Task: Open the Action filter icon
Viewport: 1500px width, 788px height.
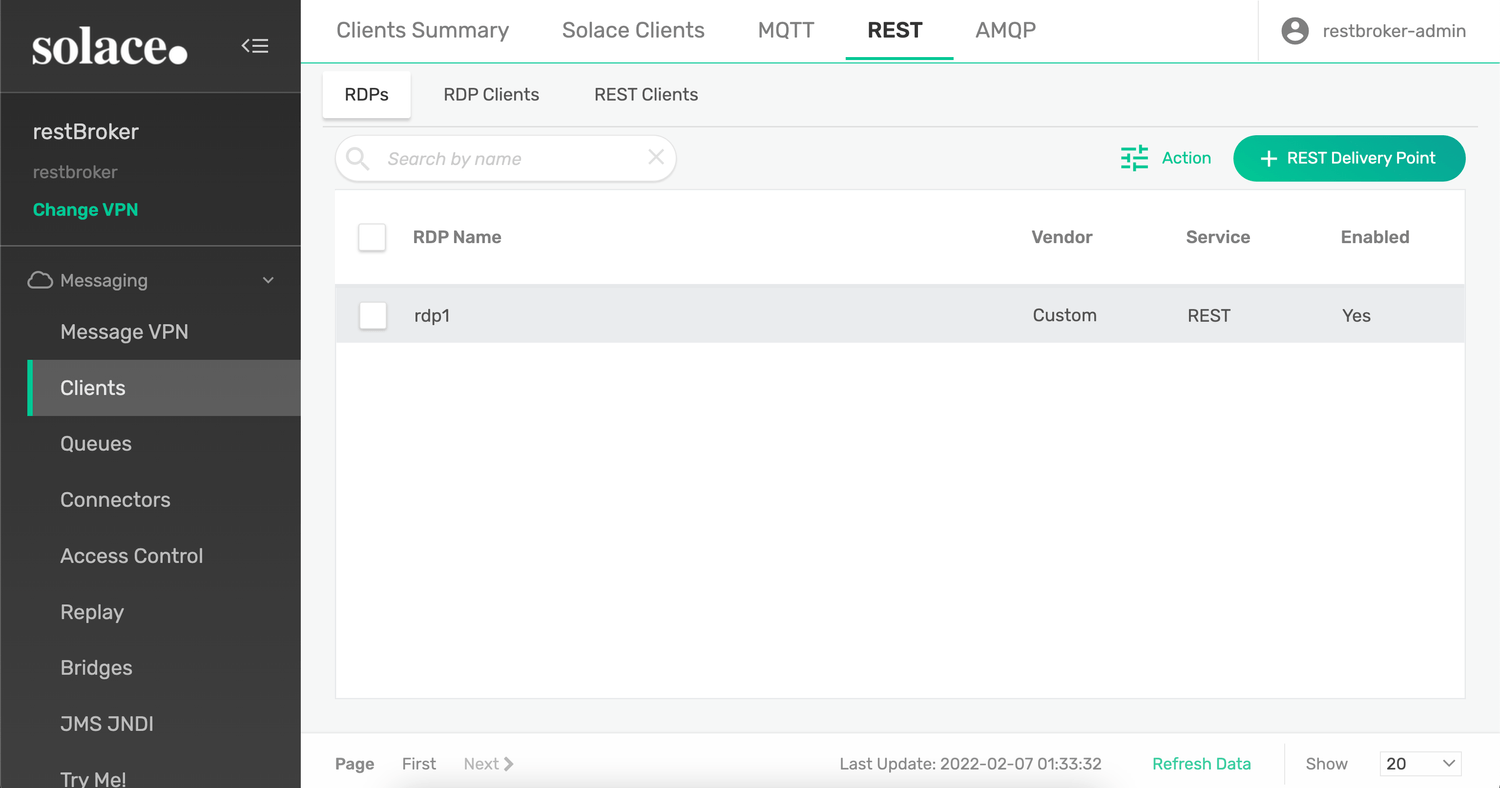Action: coord(1134,158)
